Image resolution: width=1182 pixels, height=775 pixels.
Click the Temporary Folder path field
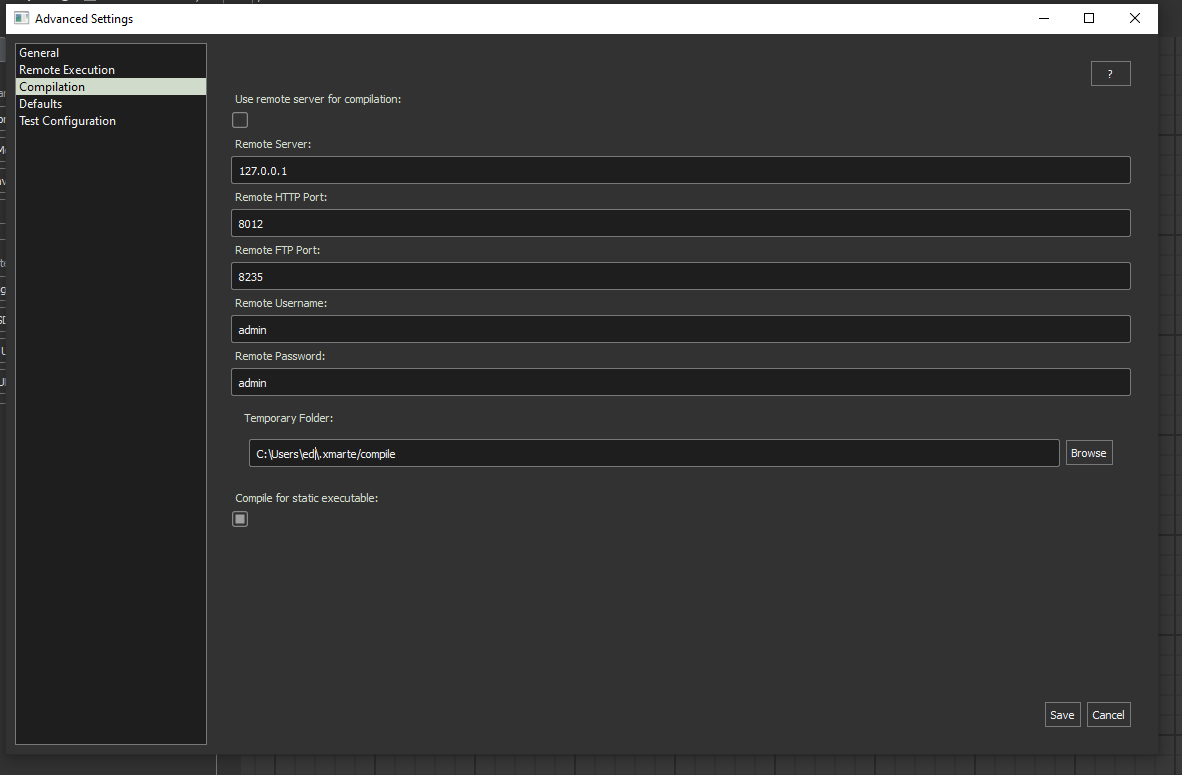point(653,453)
